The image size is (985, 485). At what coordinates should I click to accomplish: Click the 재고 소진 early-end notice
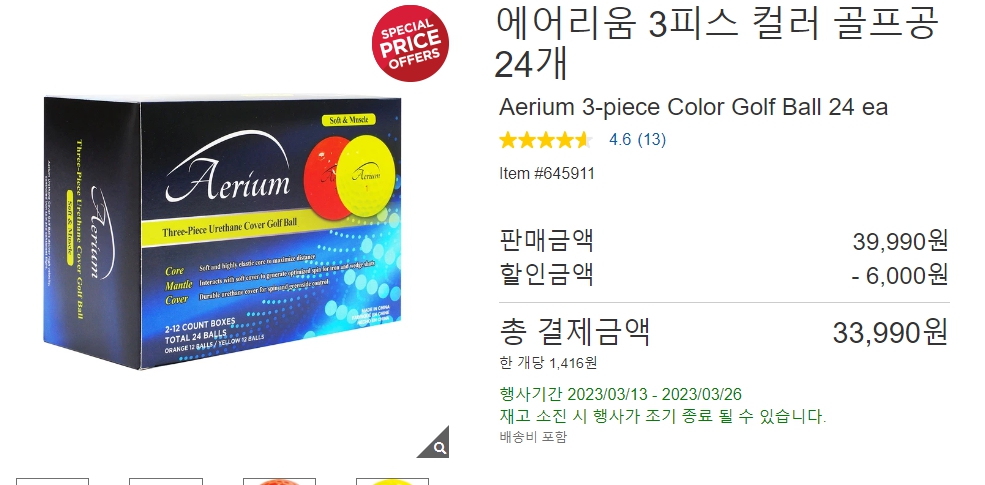pyautogui.click(x=663, y=416)
